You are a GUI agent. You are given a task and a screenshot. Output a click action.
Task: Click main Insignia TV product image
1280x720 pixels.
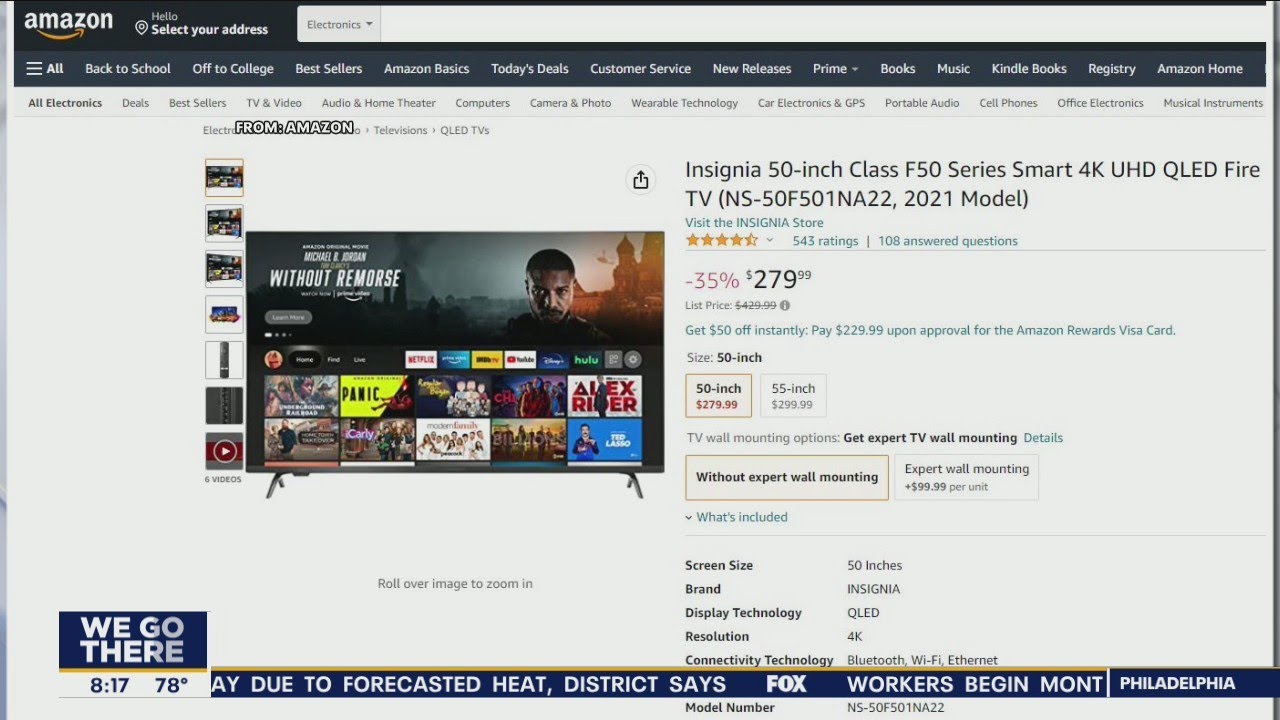[455, 364]
